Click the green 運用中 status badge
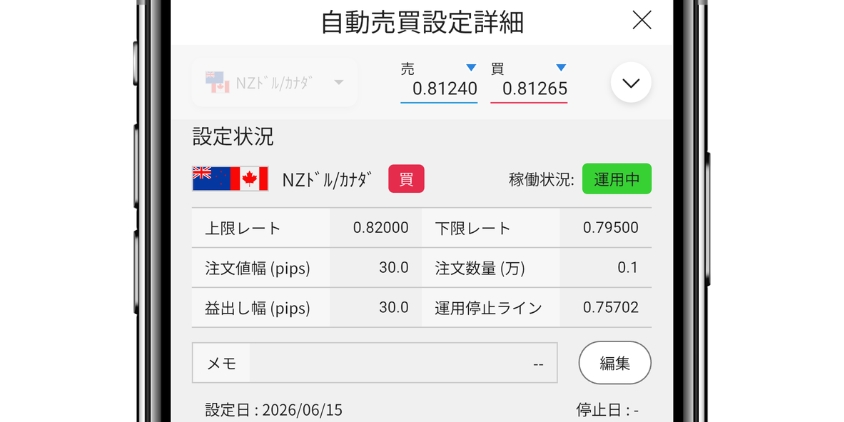 click(x=617, y=179)
